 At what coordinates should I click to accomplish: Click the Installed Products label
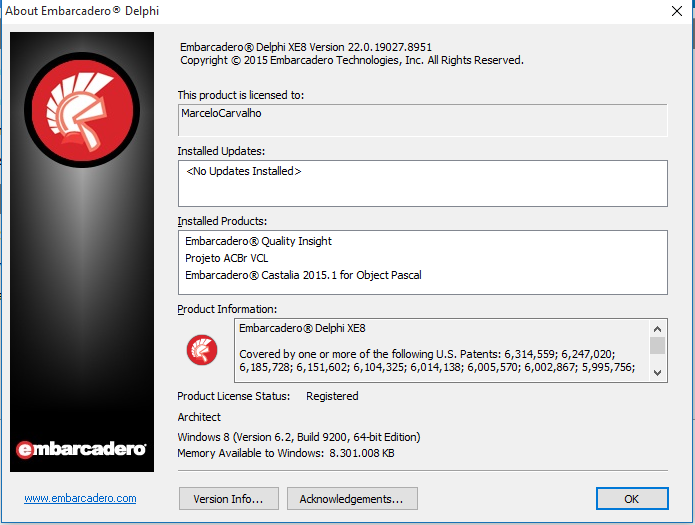pyautogui.click(x=222, y=221)
